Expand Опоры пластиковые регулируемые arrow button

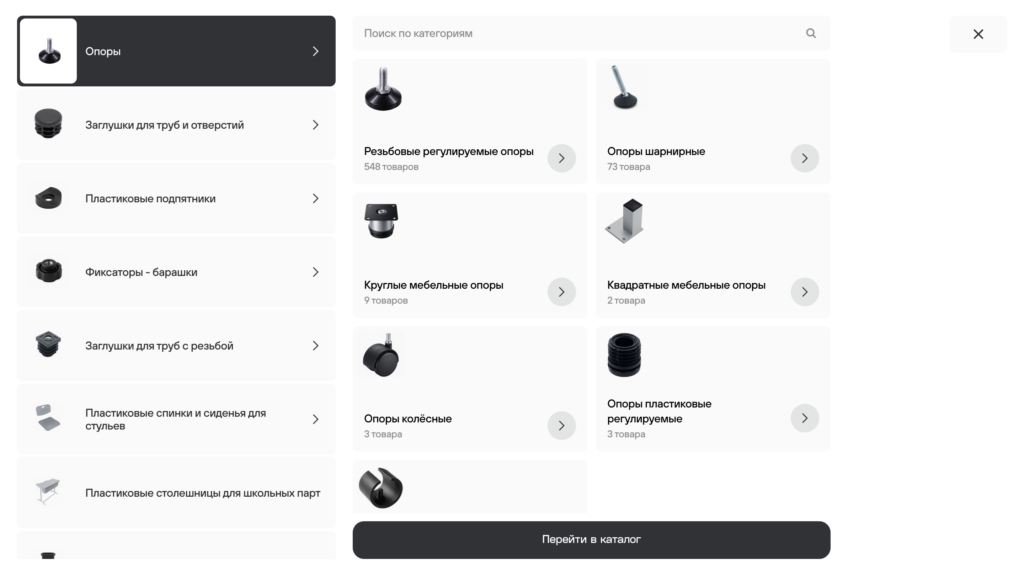805,418
